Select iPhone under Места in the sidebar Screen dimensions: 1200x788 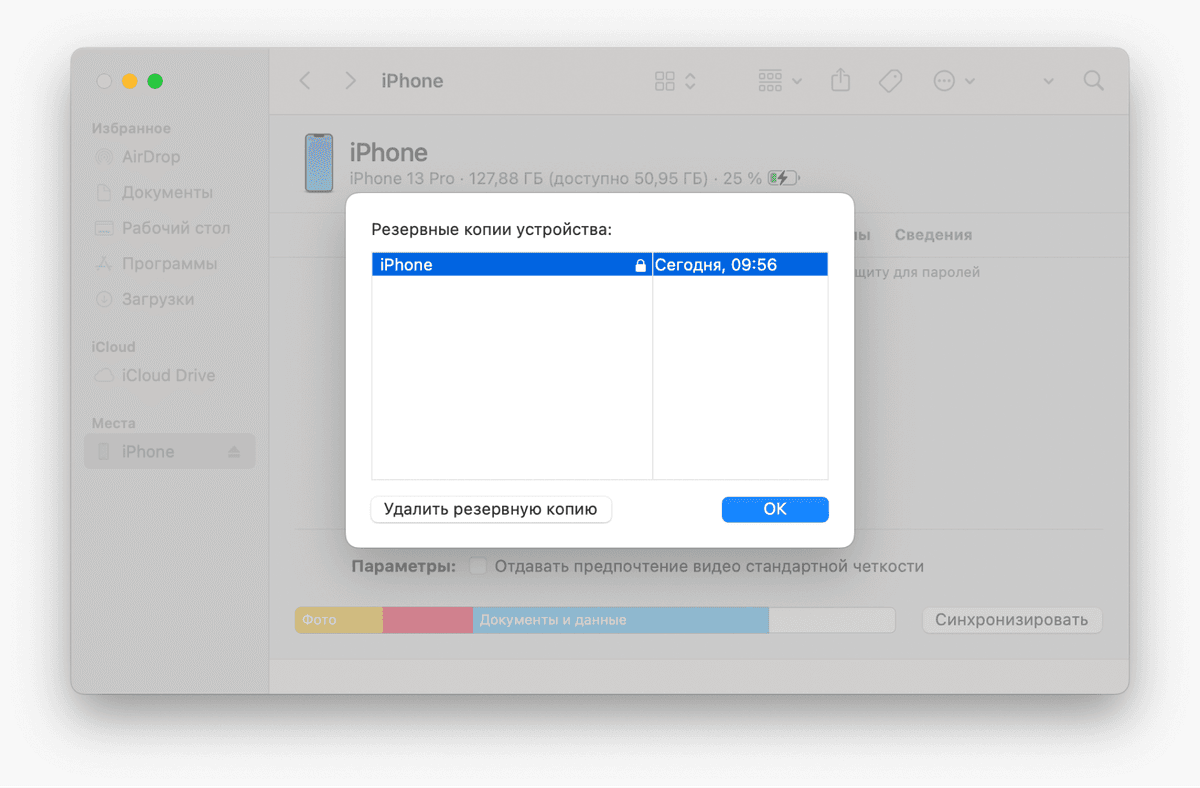click(170, 452)
